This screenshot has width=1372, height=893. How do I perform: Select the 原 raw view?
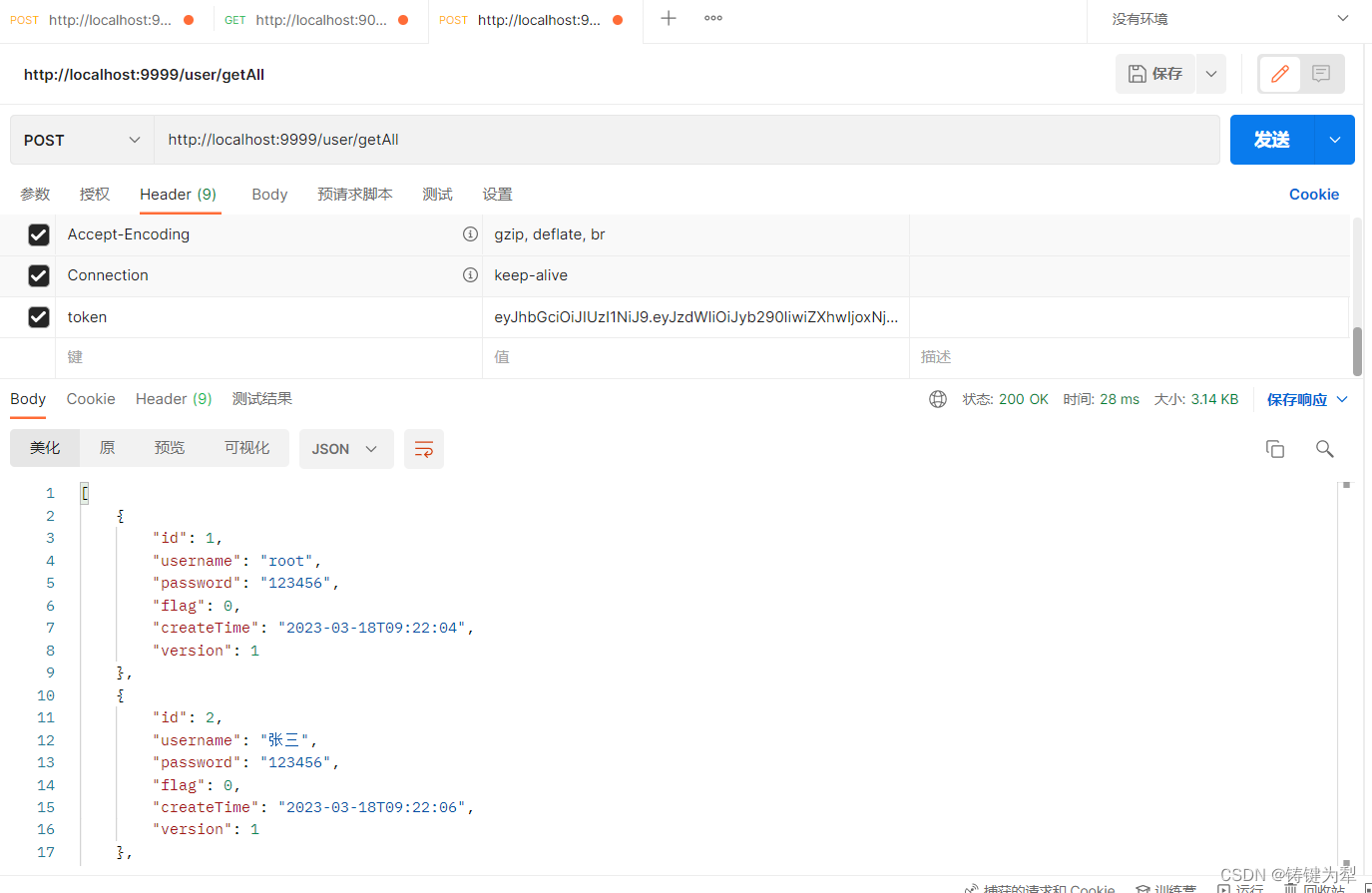pos(107,448)
